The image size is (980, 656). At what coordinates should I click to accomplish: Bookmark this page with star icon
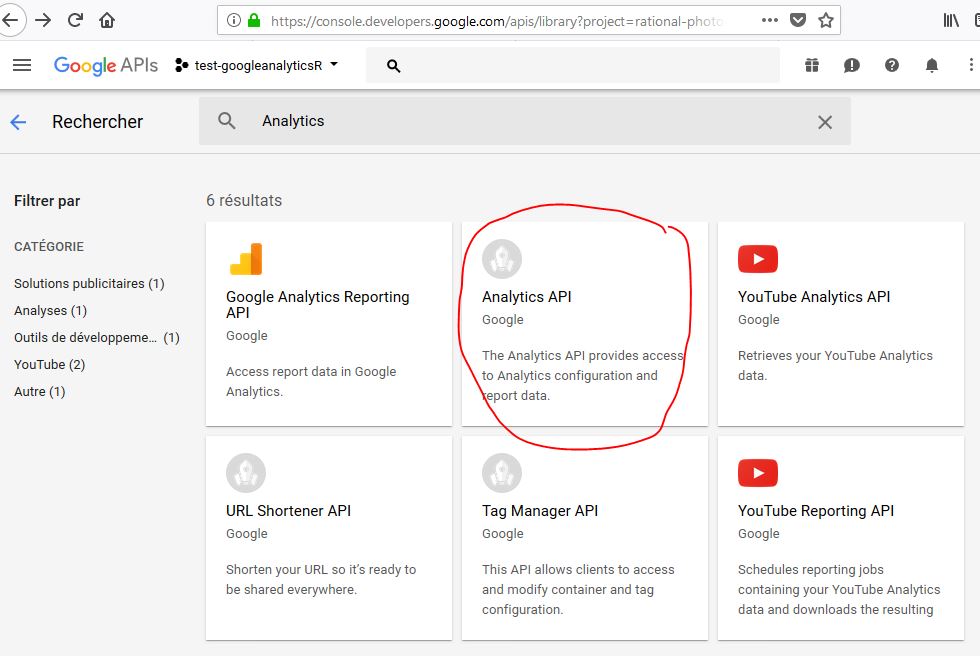(826, 20)
